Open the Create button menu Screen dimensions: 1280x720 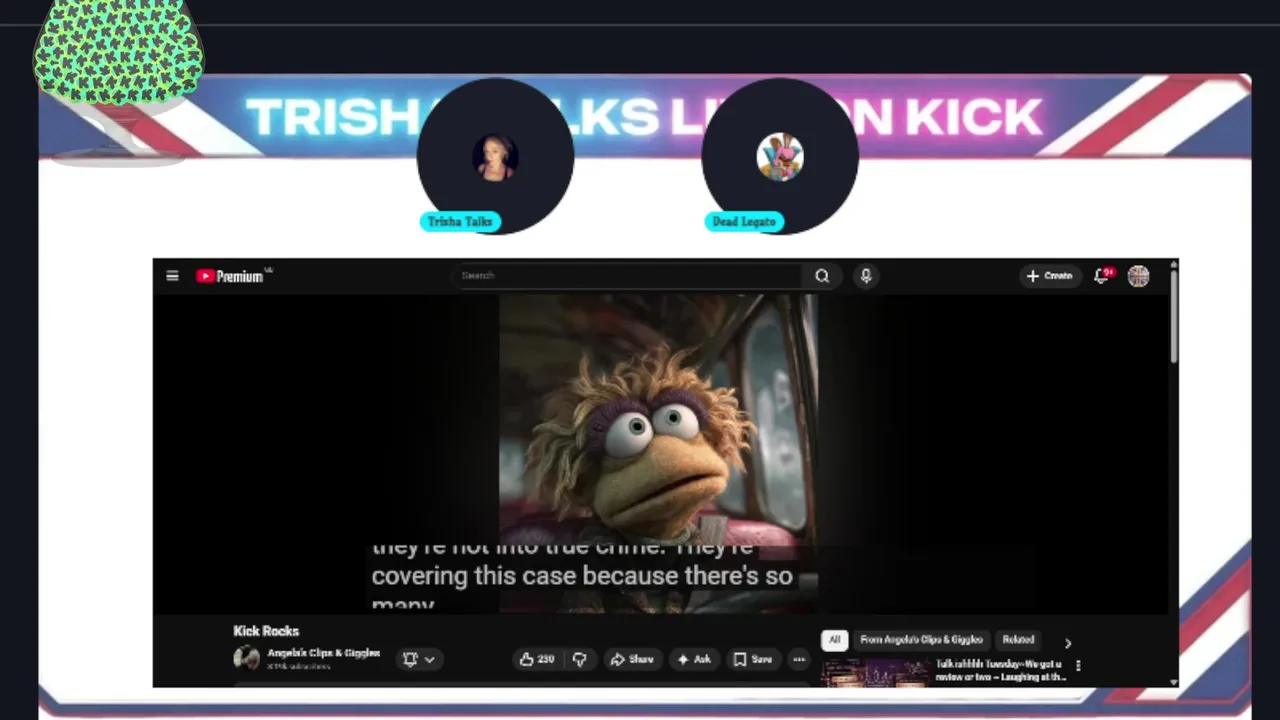coord(1049,276)
